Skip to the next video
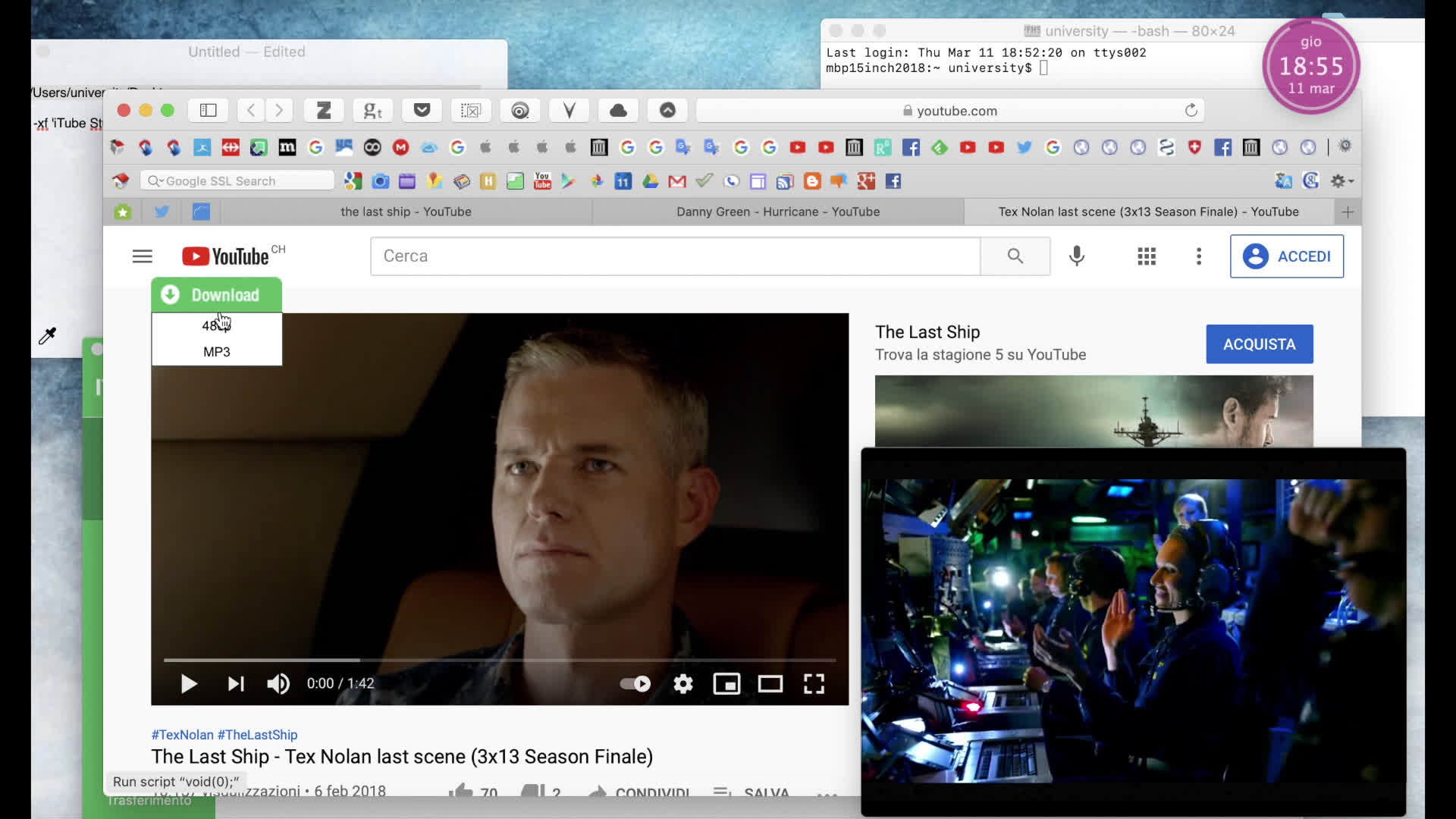The width and height of the screenshot is (1456, 819). click(236, 684)
